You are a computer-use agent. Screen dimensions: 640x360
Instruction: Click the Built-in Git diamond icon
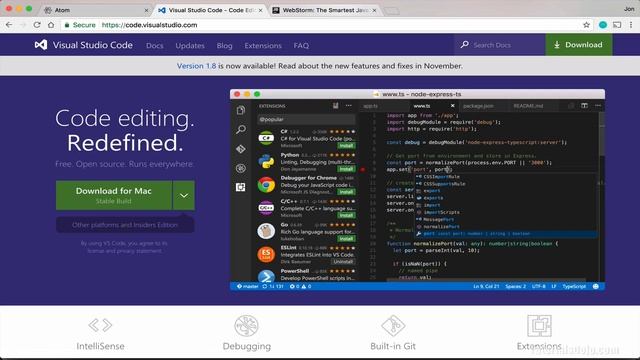coord(393,326)
